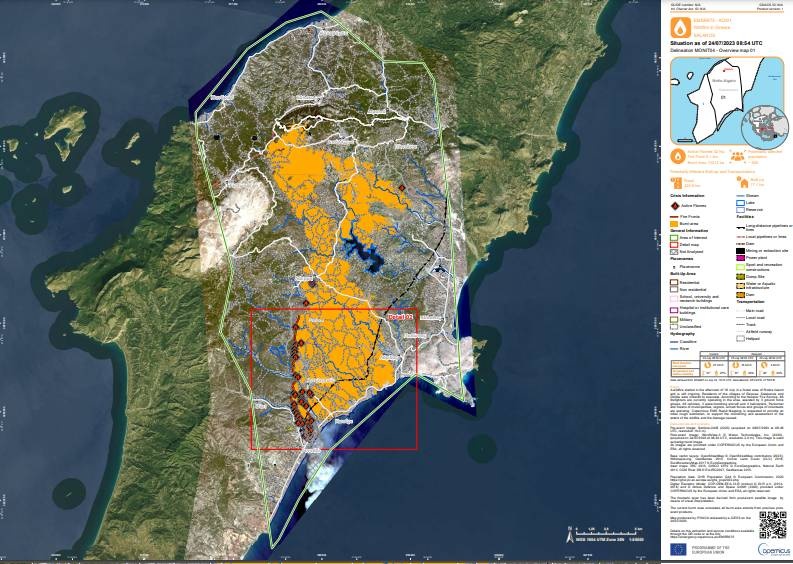Screen dimensions: 793x564
Task: Click the Burnt area orange legend swatch
Action: [675, 223]
